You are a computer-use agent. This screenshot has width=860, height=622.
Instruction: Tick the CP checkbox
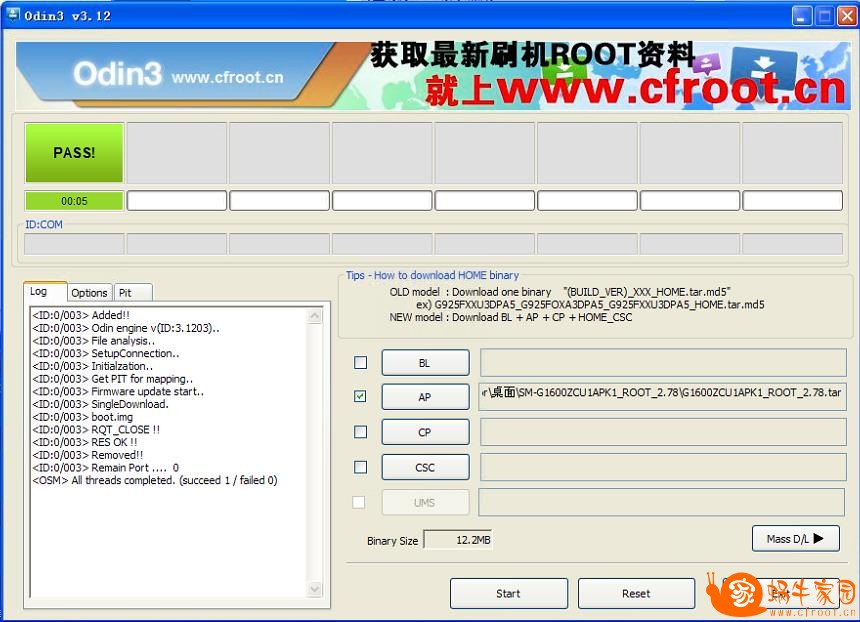point(360,432)
